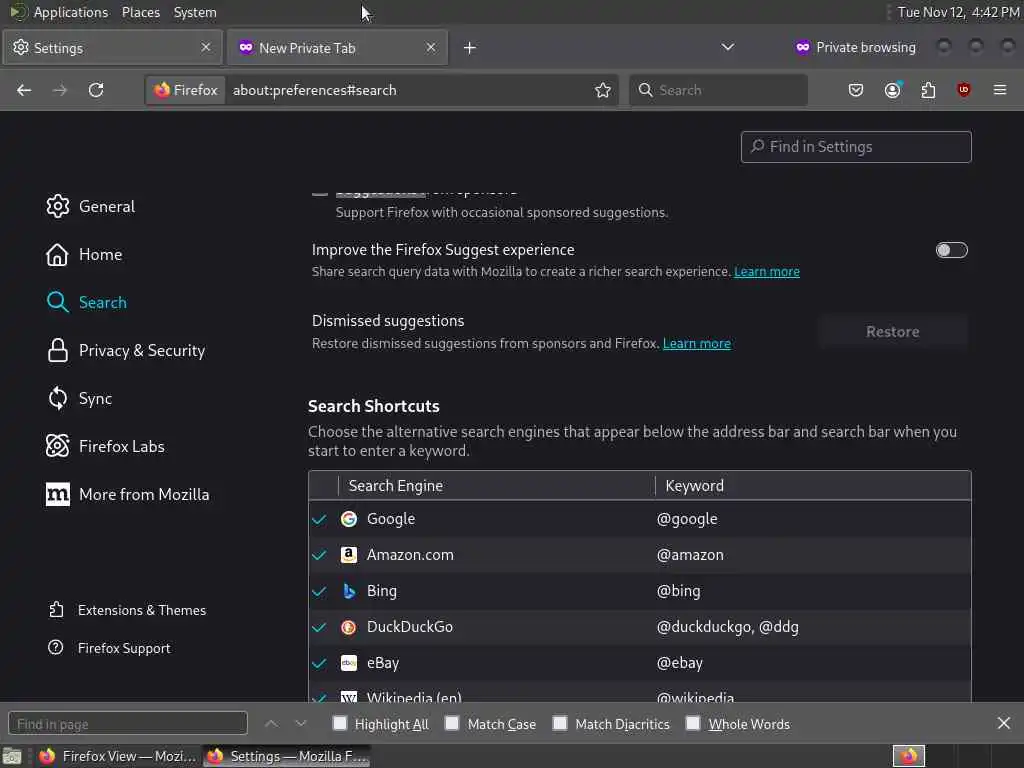Image resolution: width=1024 pixels, height=768 pixels.
Task: Click the address bar URL field
Action: click(408, 90)
